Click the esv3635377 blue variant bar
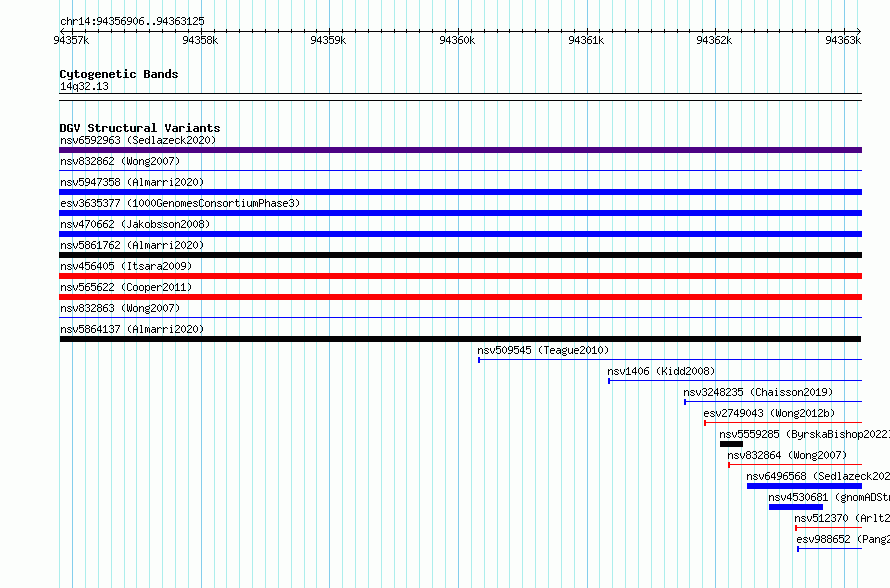The image size is (890, 588). (460, 213)
